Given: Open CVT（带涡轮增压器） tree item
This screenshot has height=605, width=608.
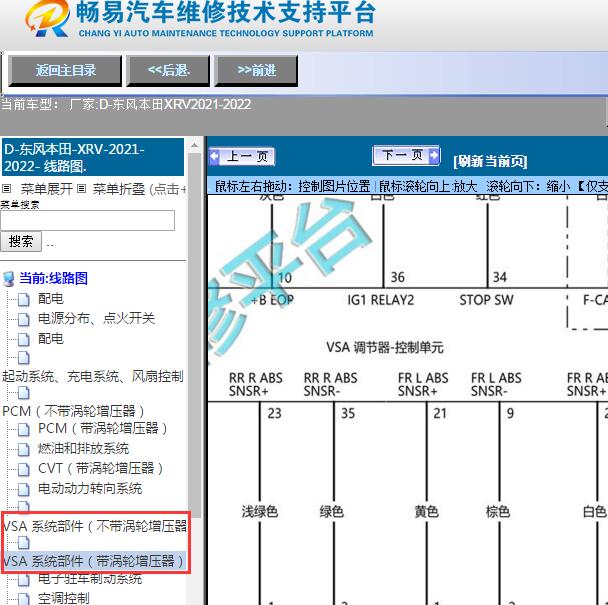Looking at the screenshot, I should coord(101,468).
